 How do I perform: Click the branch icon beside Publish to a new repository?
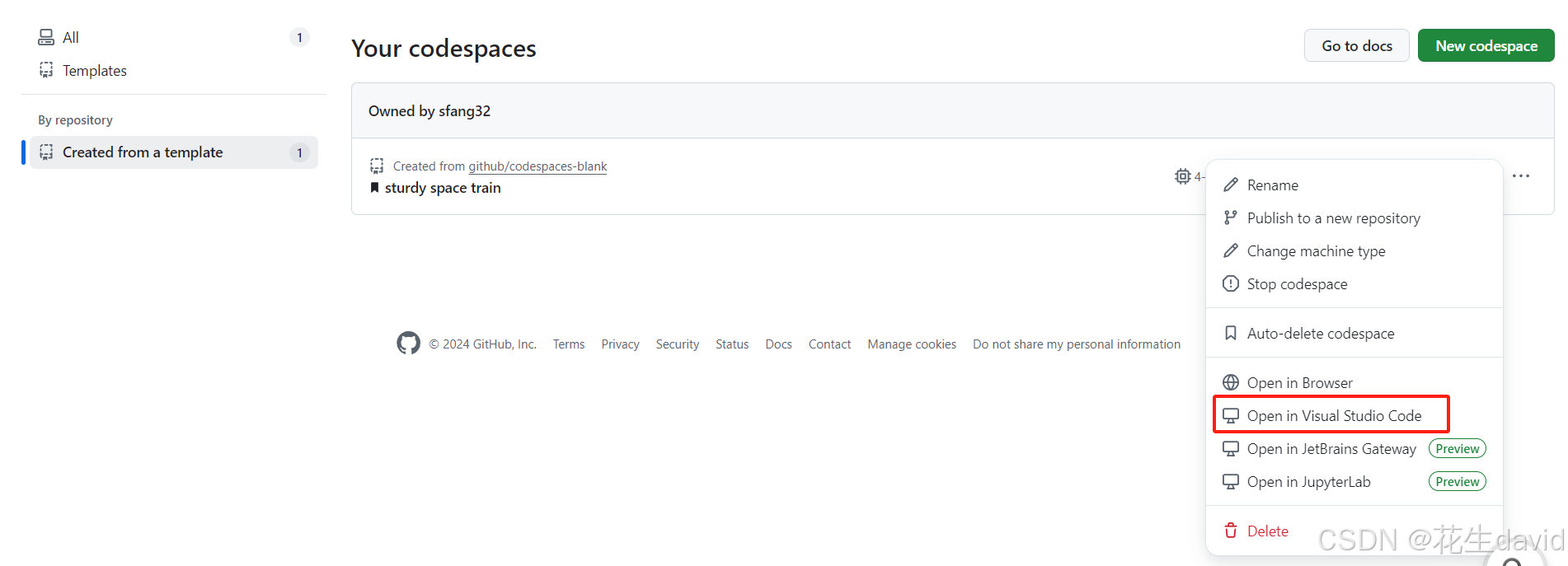pos(1231,218)
